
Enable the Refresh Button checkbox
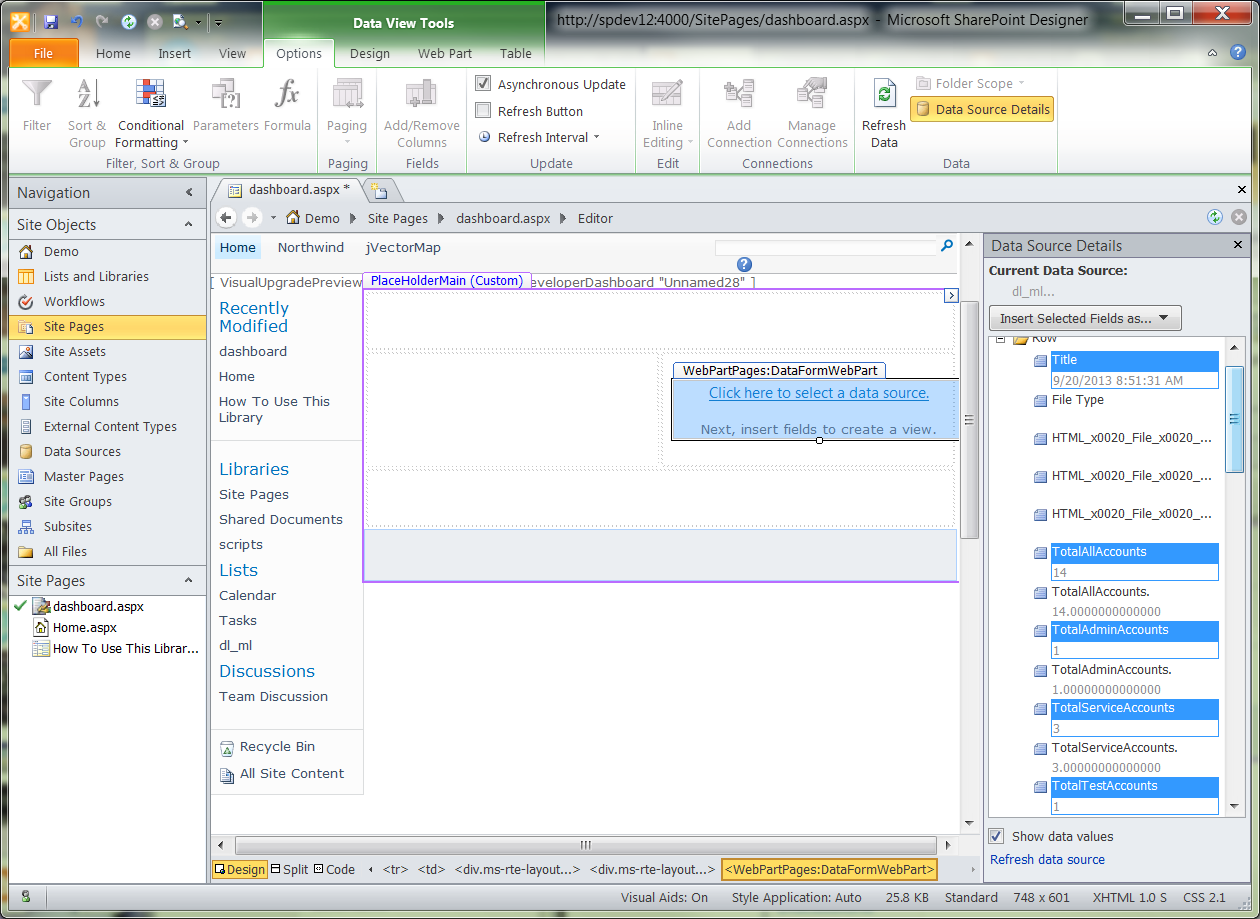click(484, 111)
